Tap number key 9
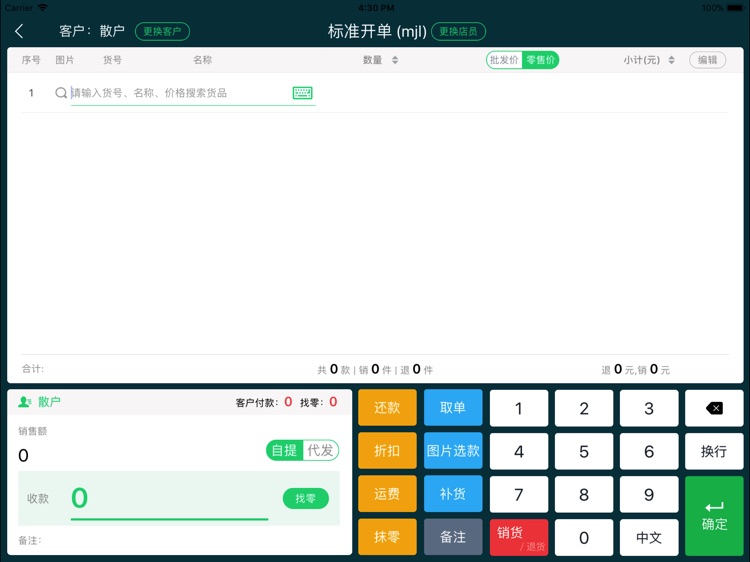This screenshot has width=750, height=562. click(649, 494)
